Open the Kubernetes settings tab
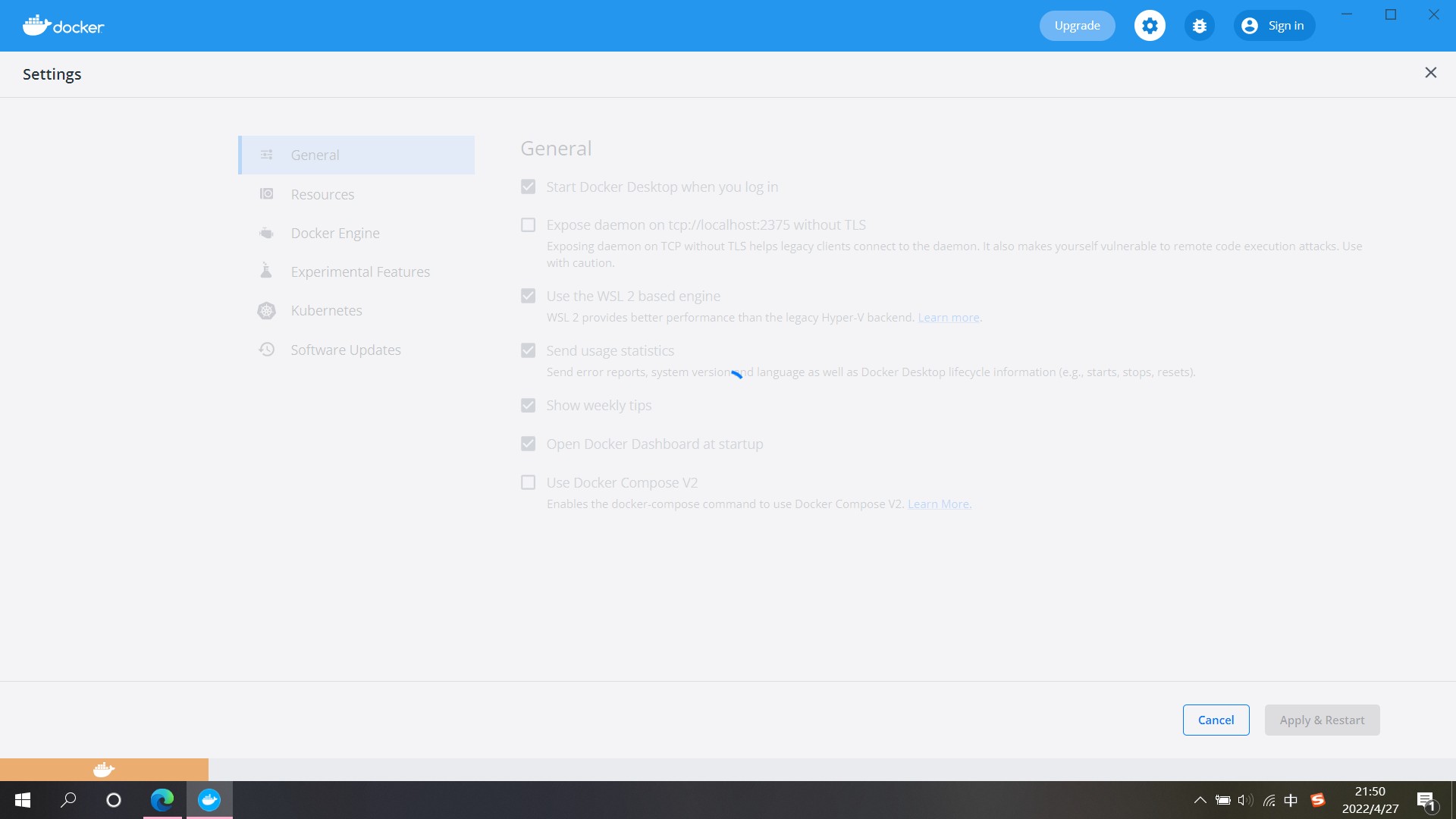 point(356,310)
